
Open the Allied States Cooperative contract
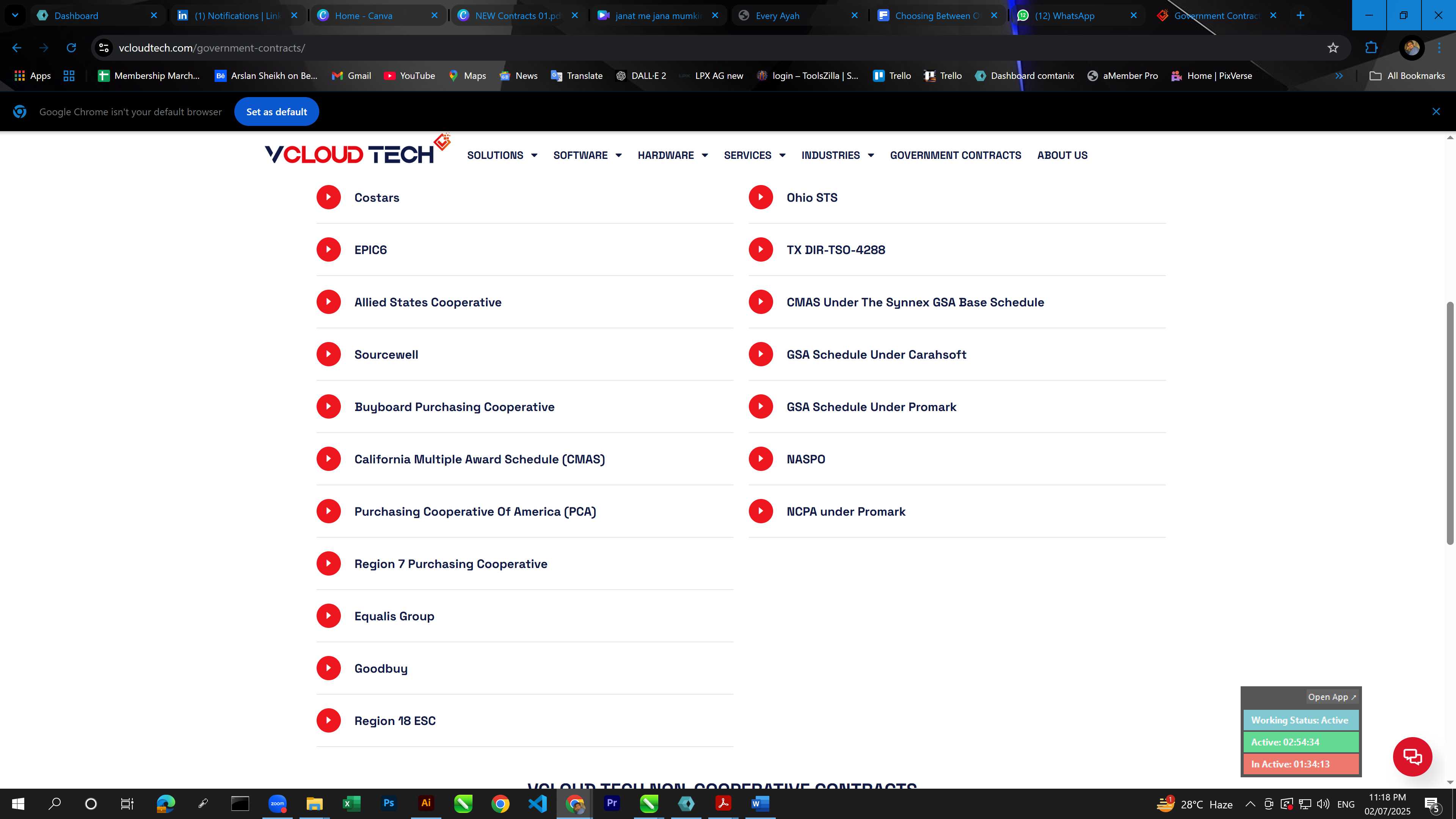click(x=428, y=302)
